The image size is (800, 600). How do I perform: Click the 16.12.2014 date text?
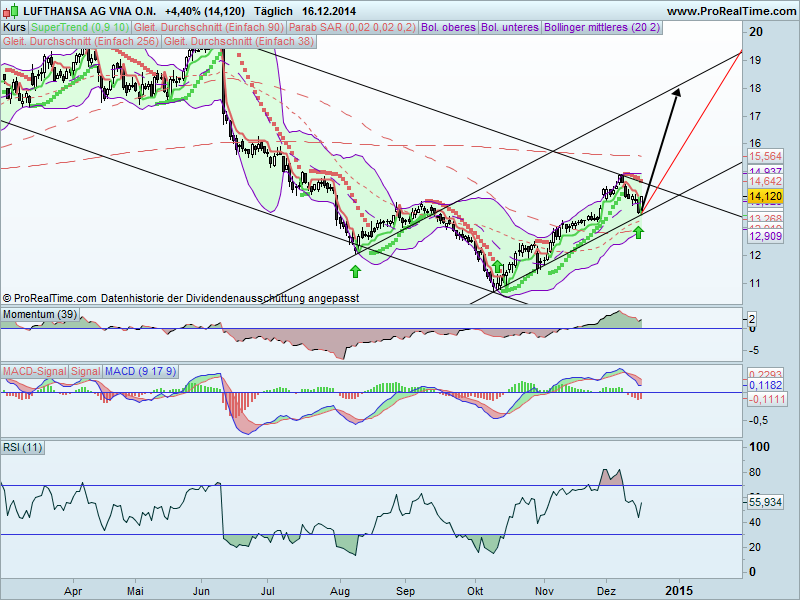click(329, 11)
